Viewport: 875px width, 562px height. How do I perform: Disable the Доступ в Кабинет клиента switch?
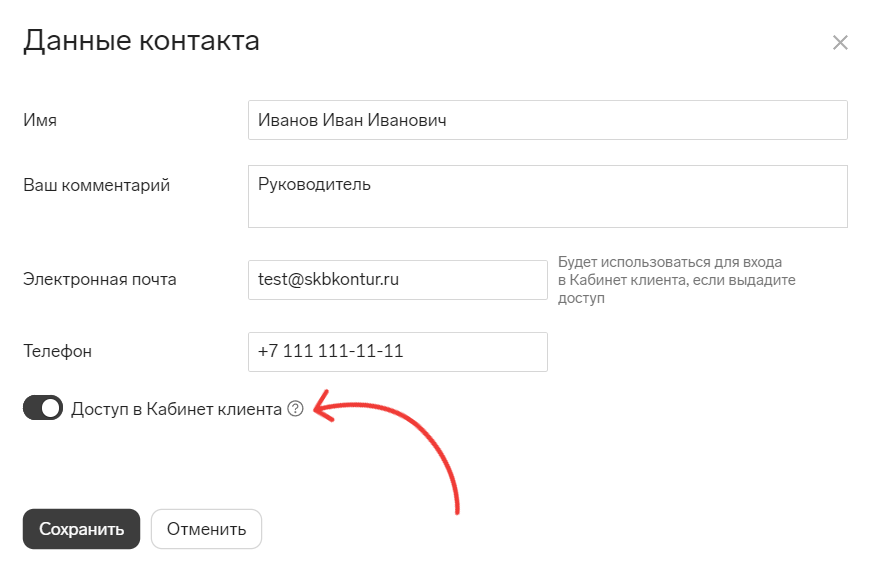point(43,408)
